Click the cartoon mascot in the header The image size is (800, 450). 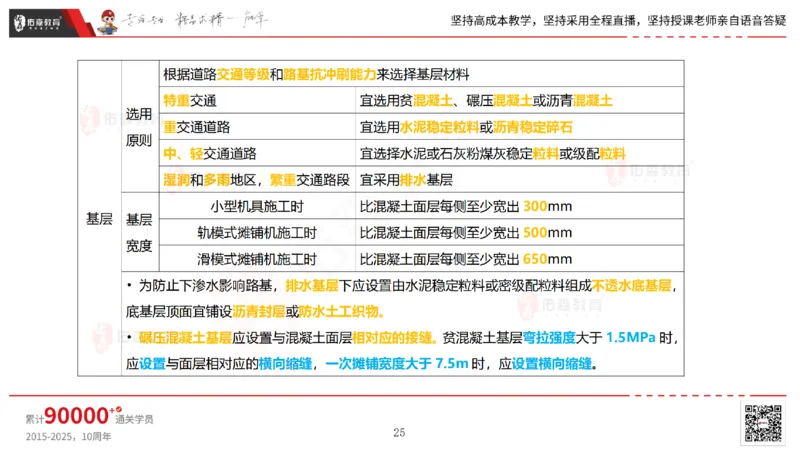tap(107, 22)
